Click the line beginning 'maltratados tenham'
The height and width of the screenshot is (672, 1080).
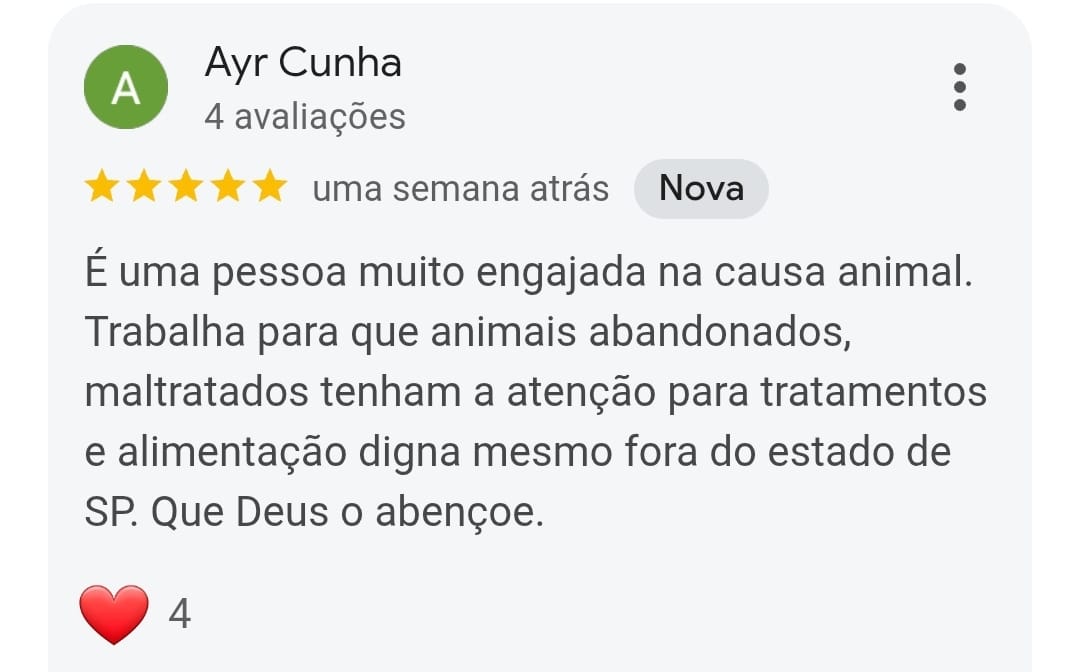535,392
